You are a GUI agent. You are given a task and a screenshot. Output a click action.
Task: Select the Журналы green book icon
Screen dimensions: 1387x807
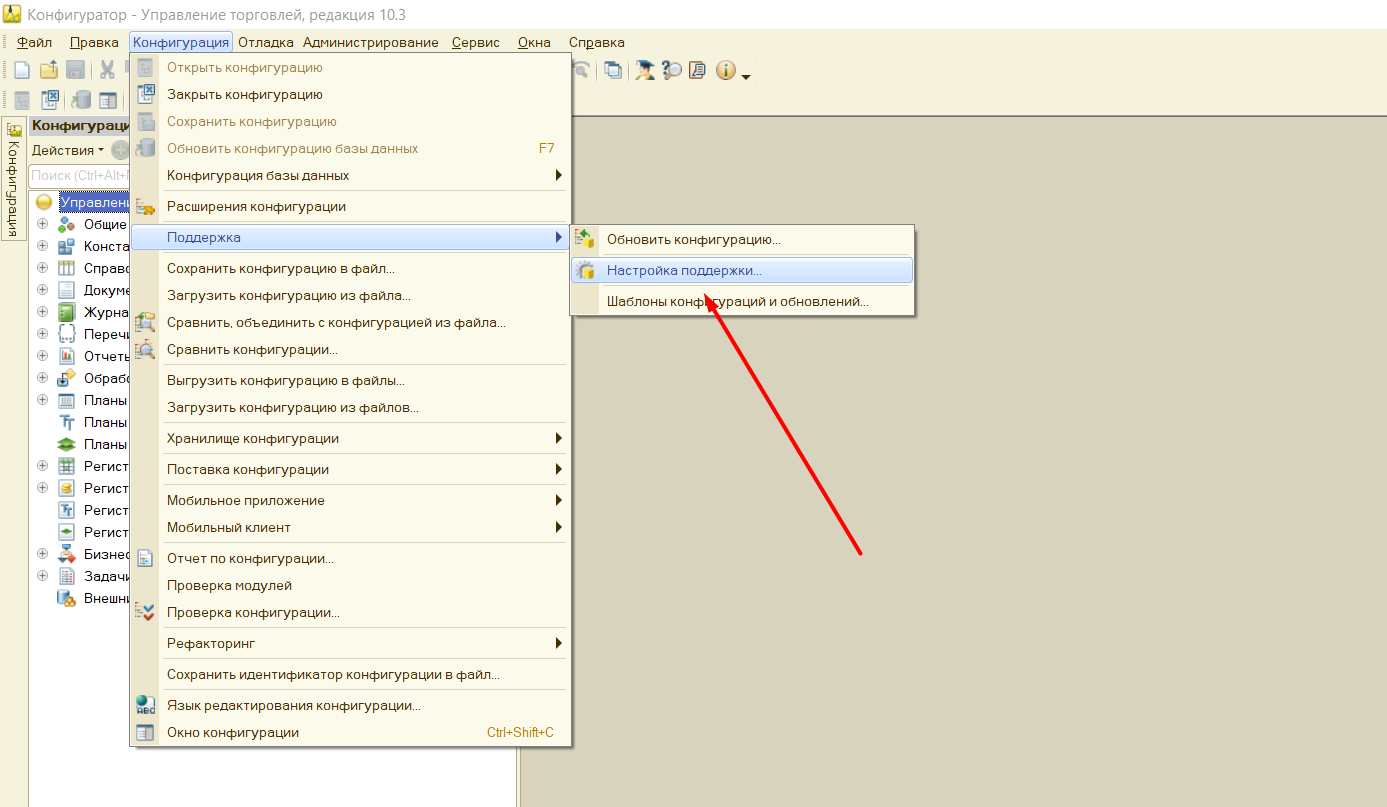click(67, 312)
